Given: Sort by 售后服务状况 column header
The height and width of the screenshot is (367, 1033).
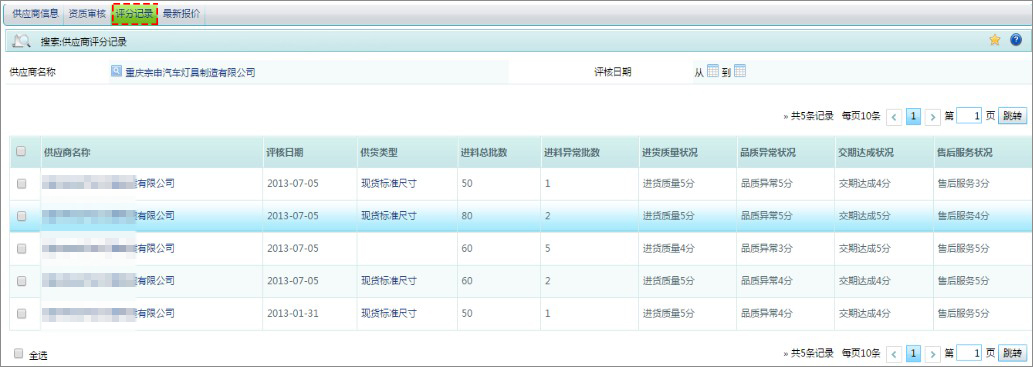Looking at the screenshot, I should [964, 152].
